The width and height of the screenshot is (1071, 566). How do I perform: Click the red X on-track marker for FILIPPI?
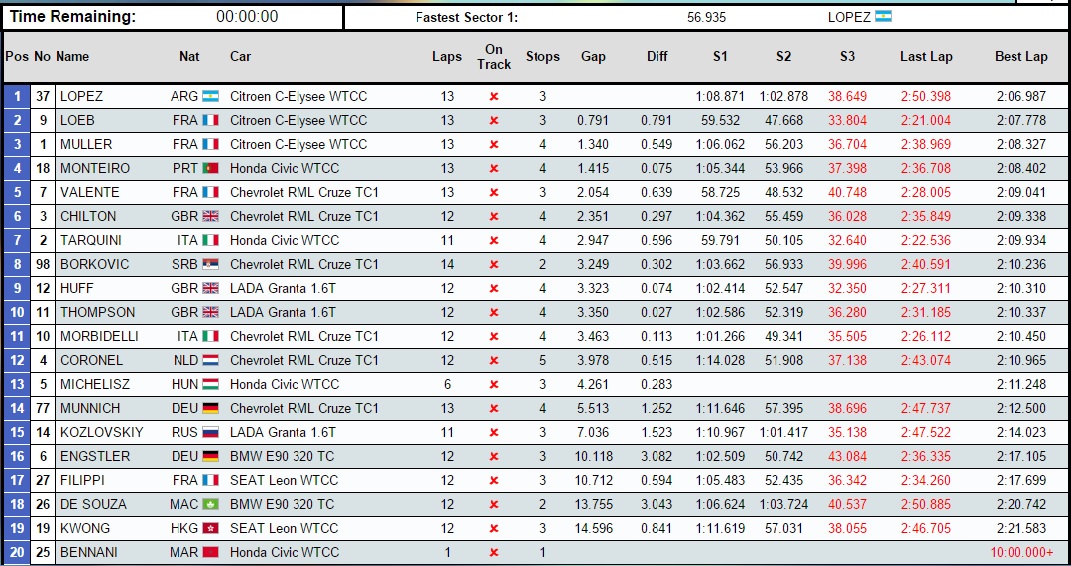click(493, 480)
